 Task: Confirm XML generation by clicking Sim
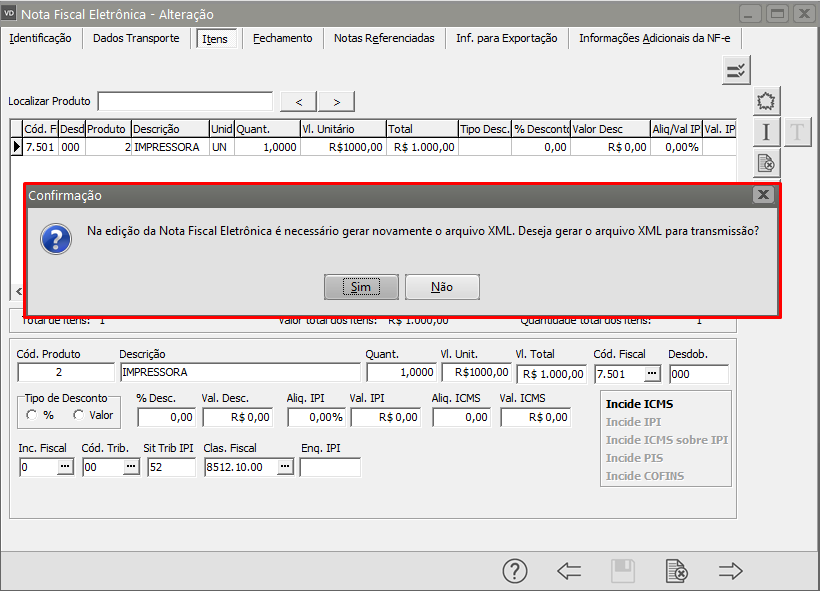(361, 287)
